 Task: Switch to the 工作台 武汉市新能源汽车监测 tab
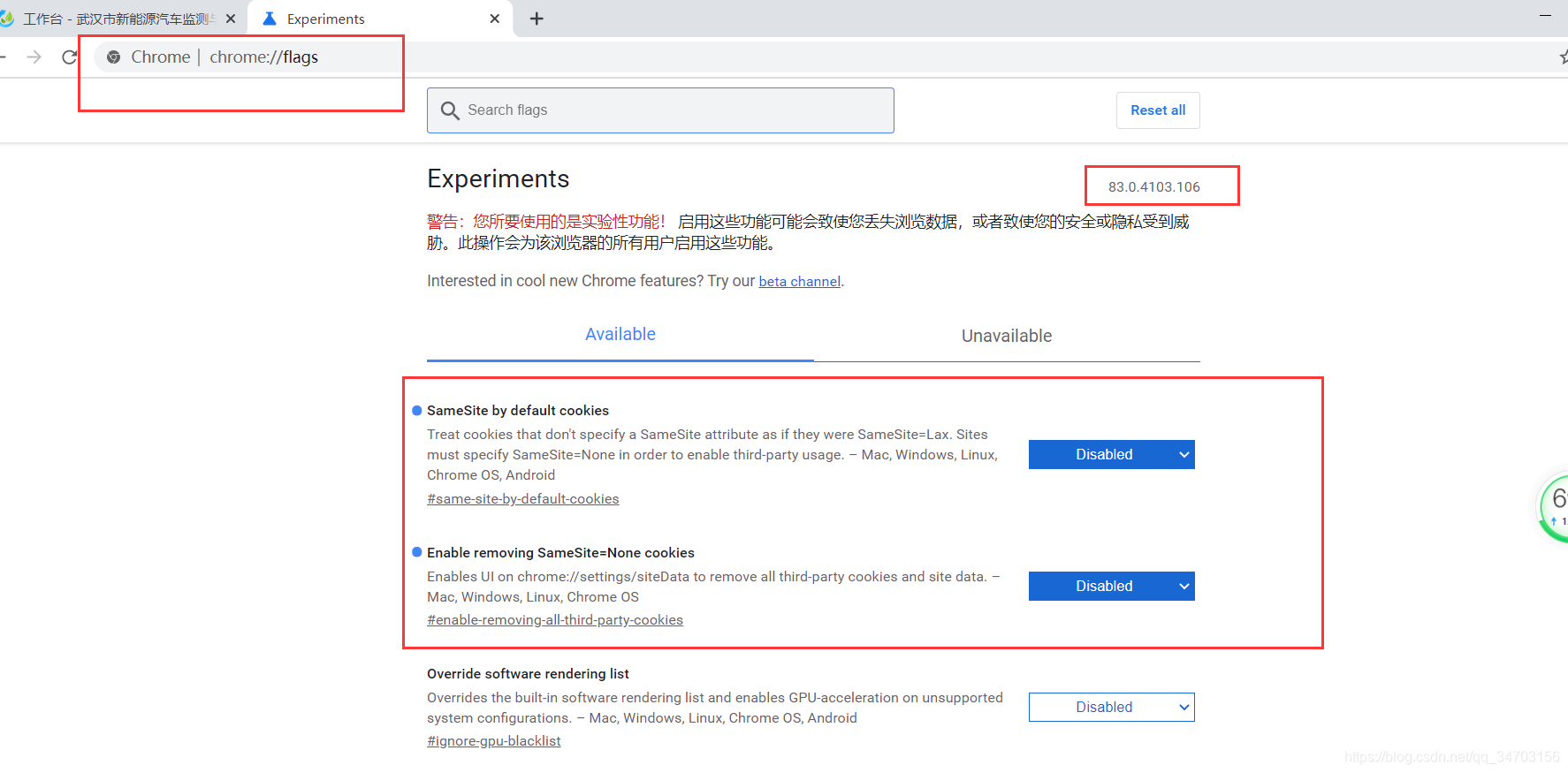(119, 19)
